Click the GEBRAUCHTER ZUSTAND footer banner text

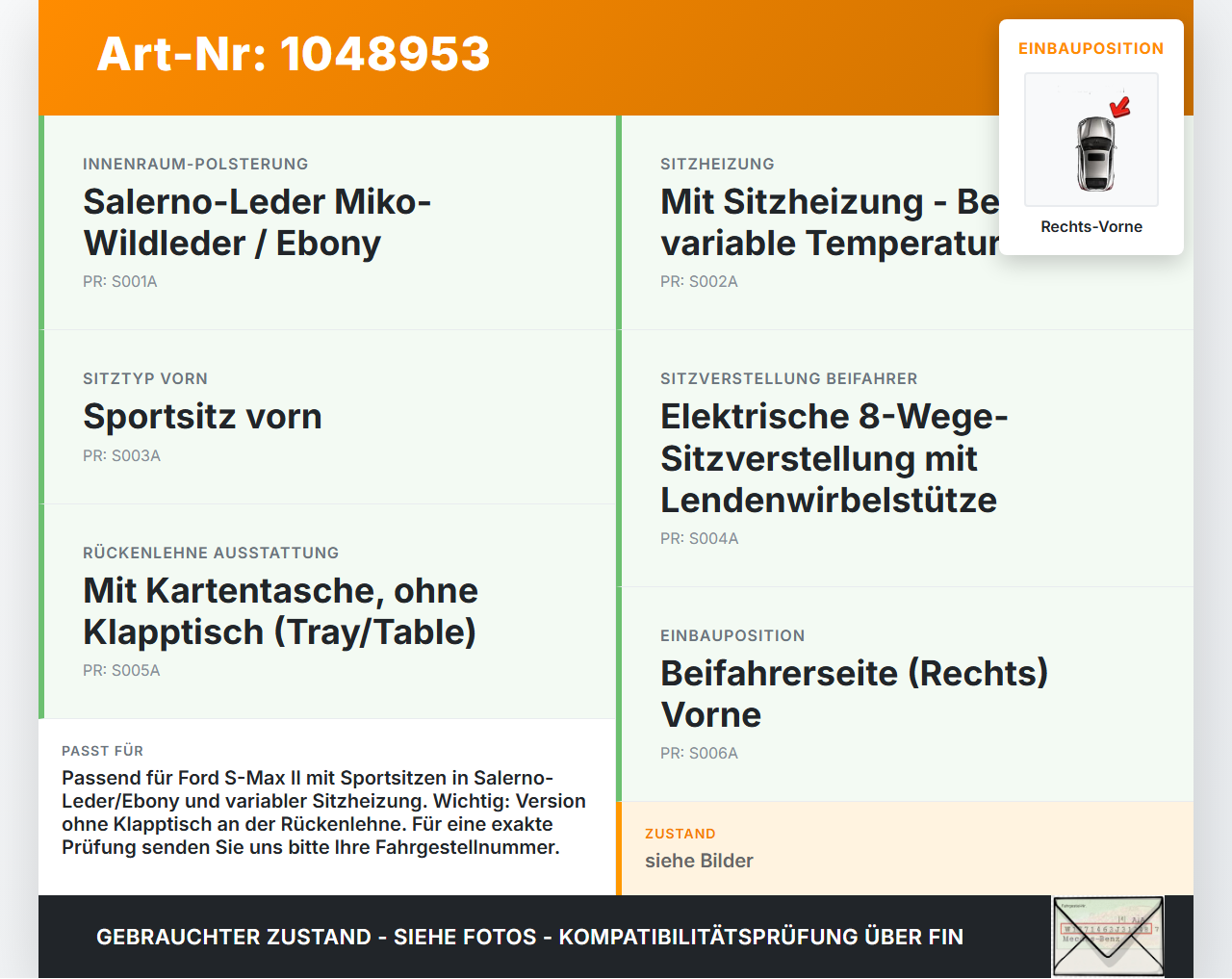pyautogui.click(x=529, y=937)
